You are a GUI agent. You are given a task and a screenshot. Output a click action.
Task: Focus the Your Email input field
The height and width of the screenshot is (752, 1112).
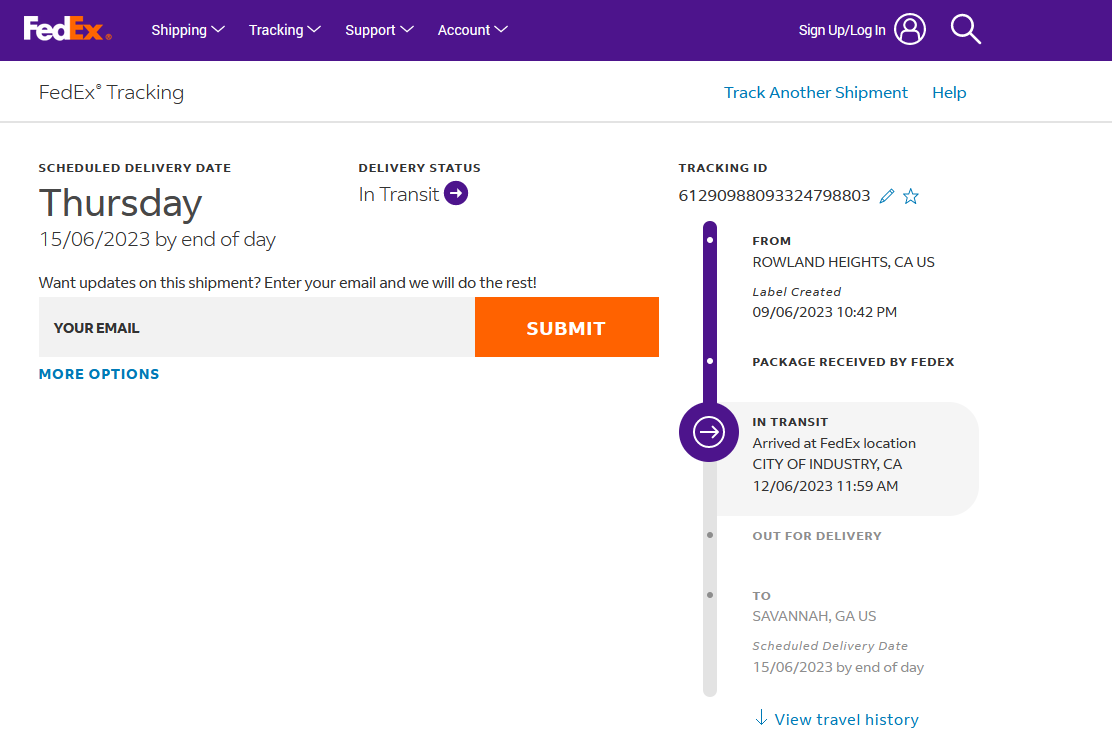pyautogui.click(x=256, y=328)
